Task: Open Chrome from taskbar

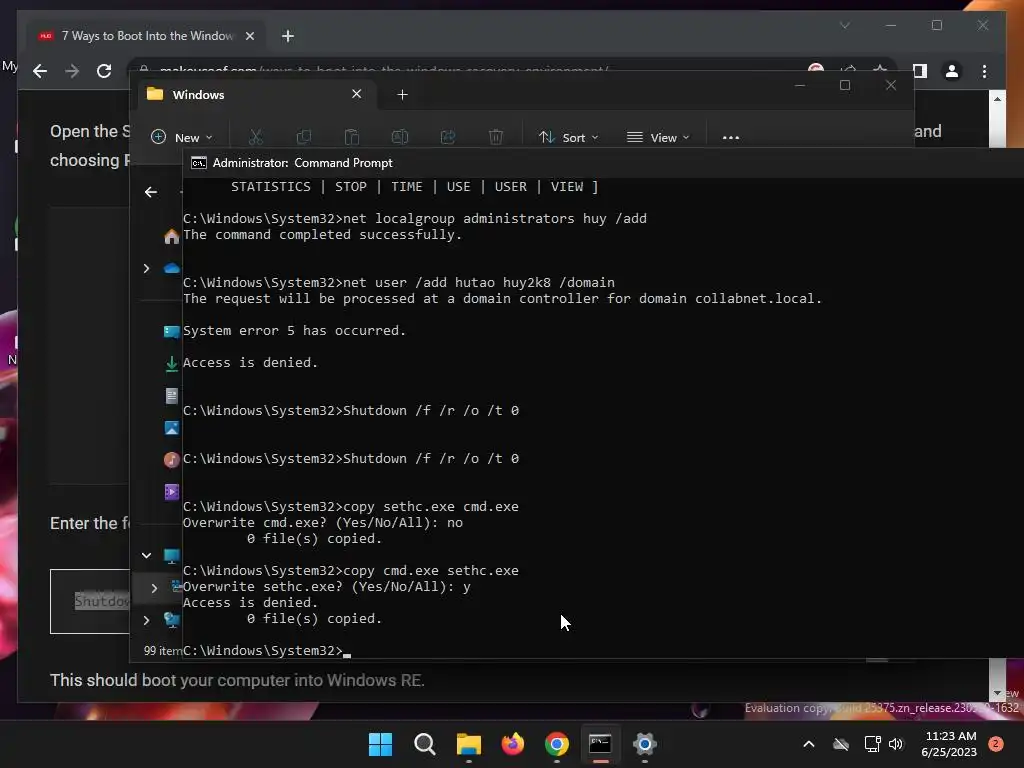Action: (x=556, y=744)
